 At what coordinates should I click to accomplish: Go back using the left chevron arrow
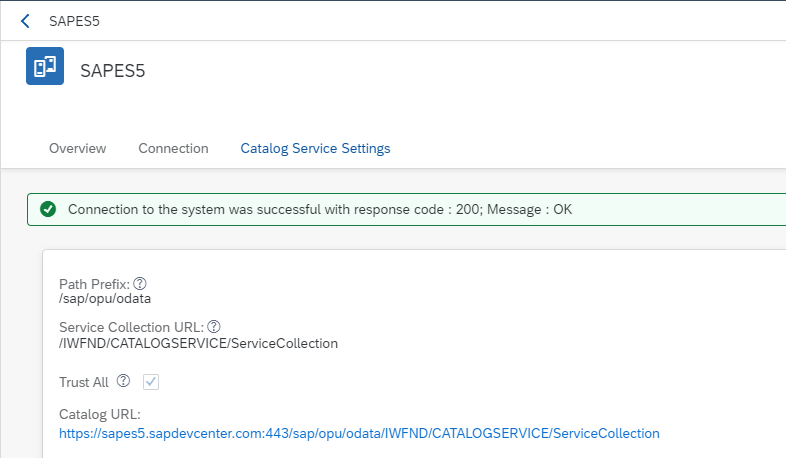(x=25, y=21)
